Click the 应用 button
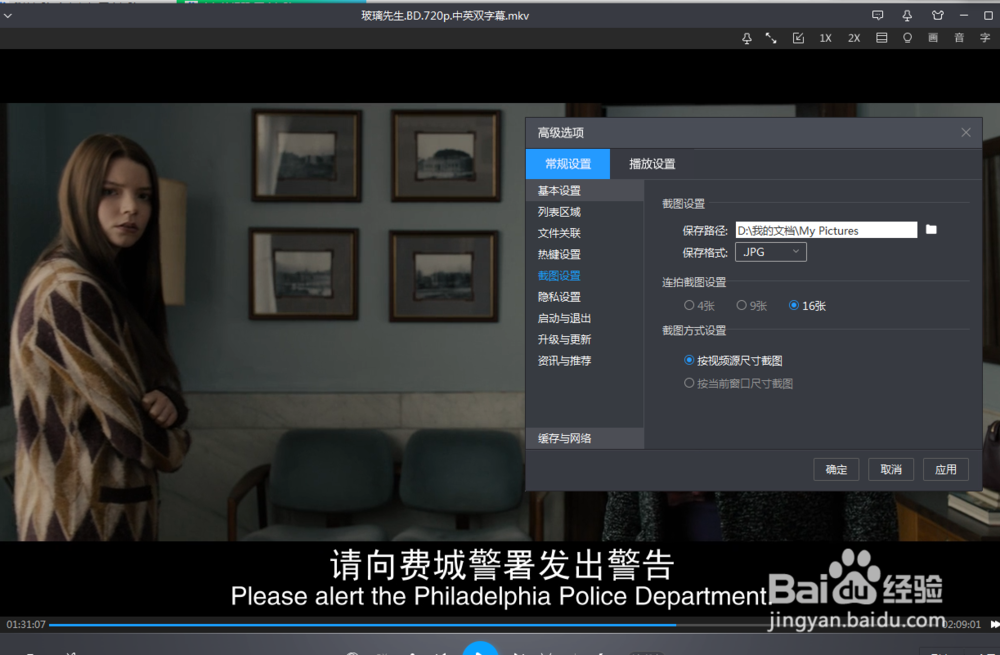 click(x=946, y=469)
